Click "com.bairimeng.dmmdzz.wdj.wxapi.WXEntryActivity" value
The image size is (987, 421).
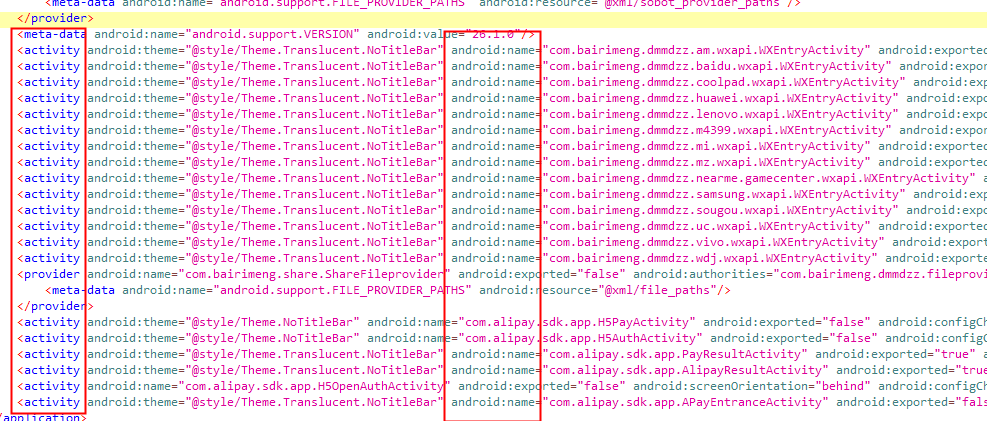[711, 259]
